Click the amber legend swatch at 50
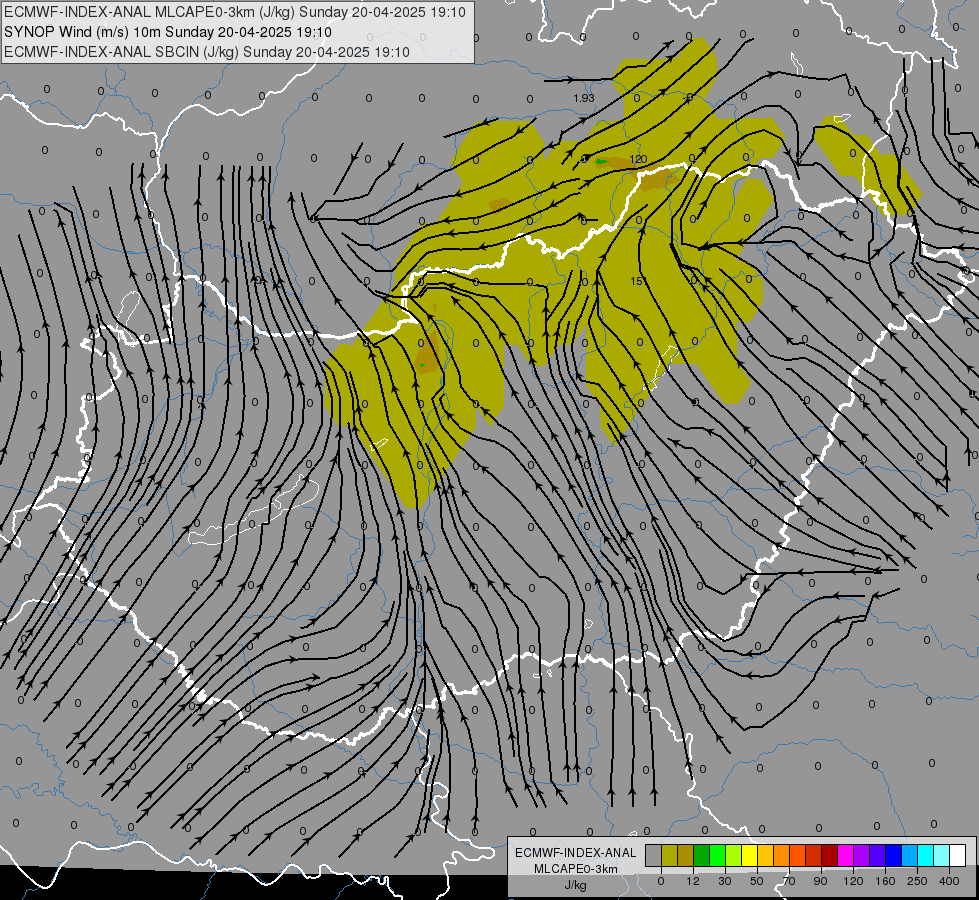The image size is (979, 900). point(765,855)
